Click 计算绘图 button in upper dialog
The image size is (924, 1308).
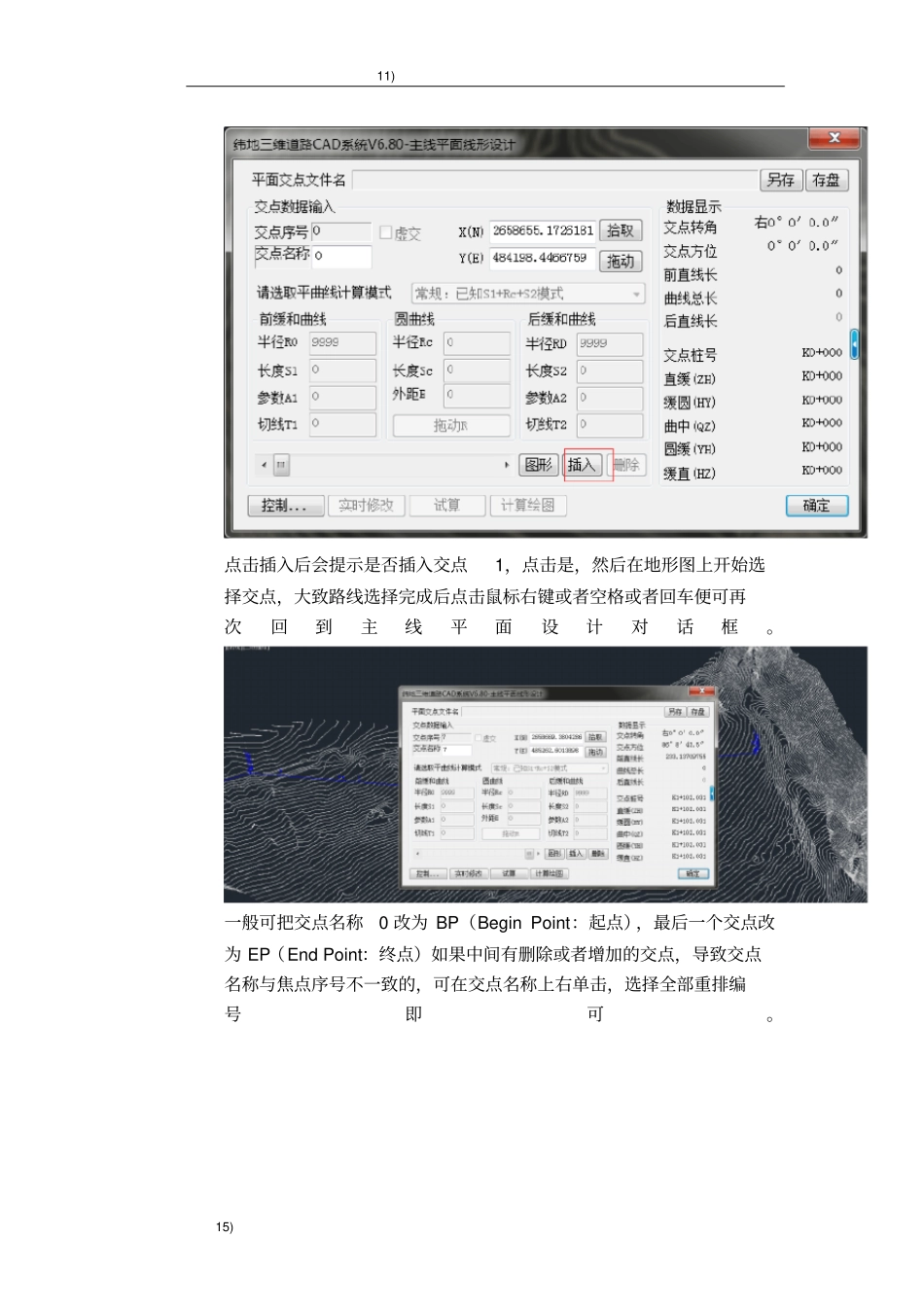click(x=527, y=506)
